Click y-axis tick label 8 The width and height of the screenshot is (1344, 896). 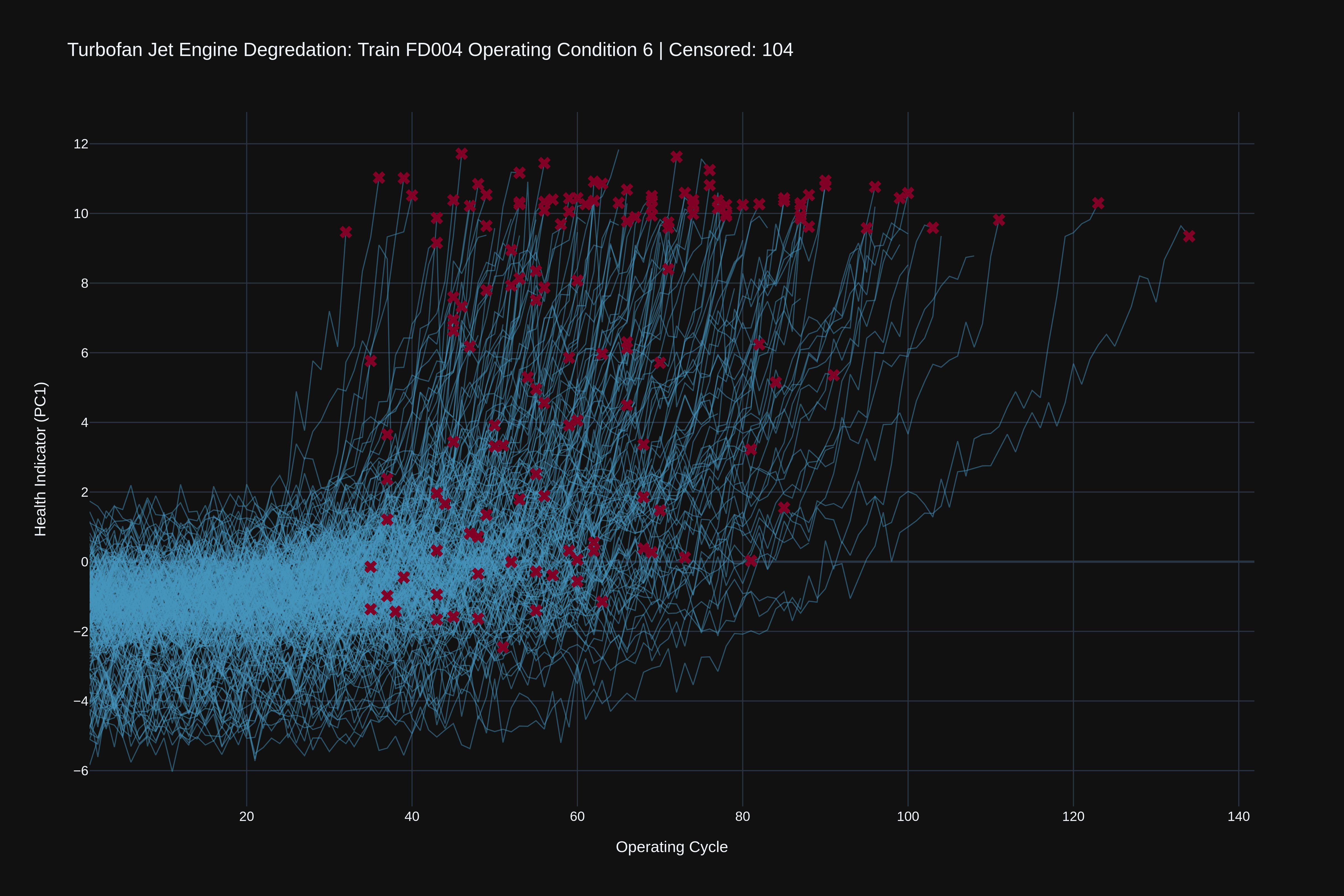click(x=85, y=283)
